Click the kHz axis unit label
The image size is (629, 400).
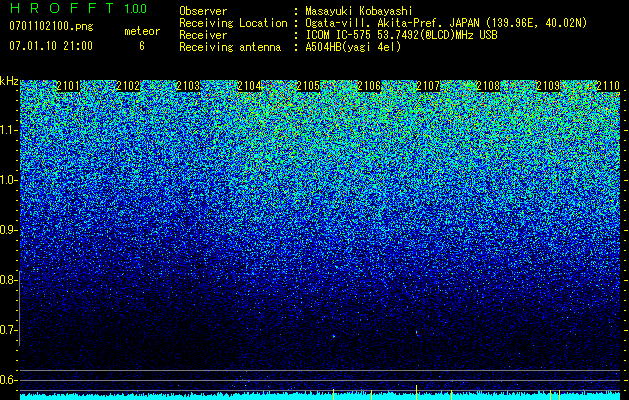click(9, 81)
